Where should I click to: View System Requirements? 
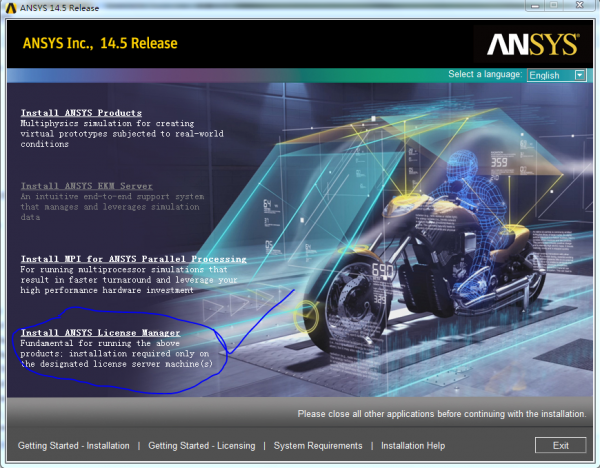(318, 446)
